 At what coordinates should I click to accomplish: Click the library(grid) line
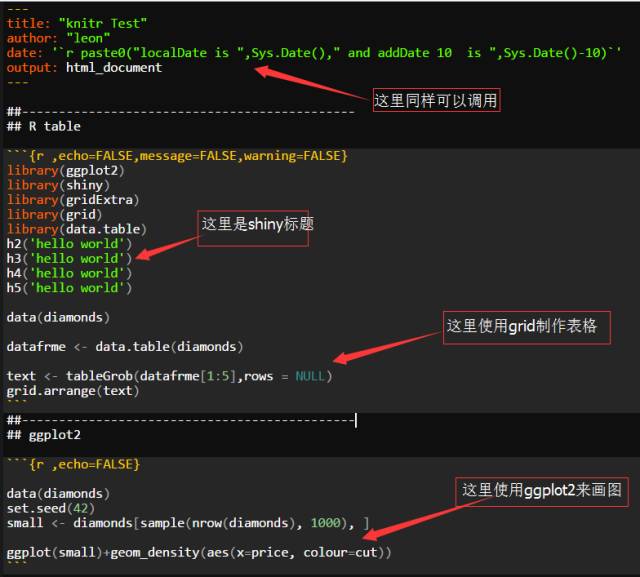pos(54,215)
